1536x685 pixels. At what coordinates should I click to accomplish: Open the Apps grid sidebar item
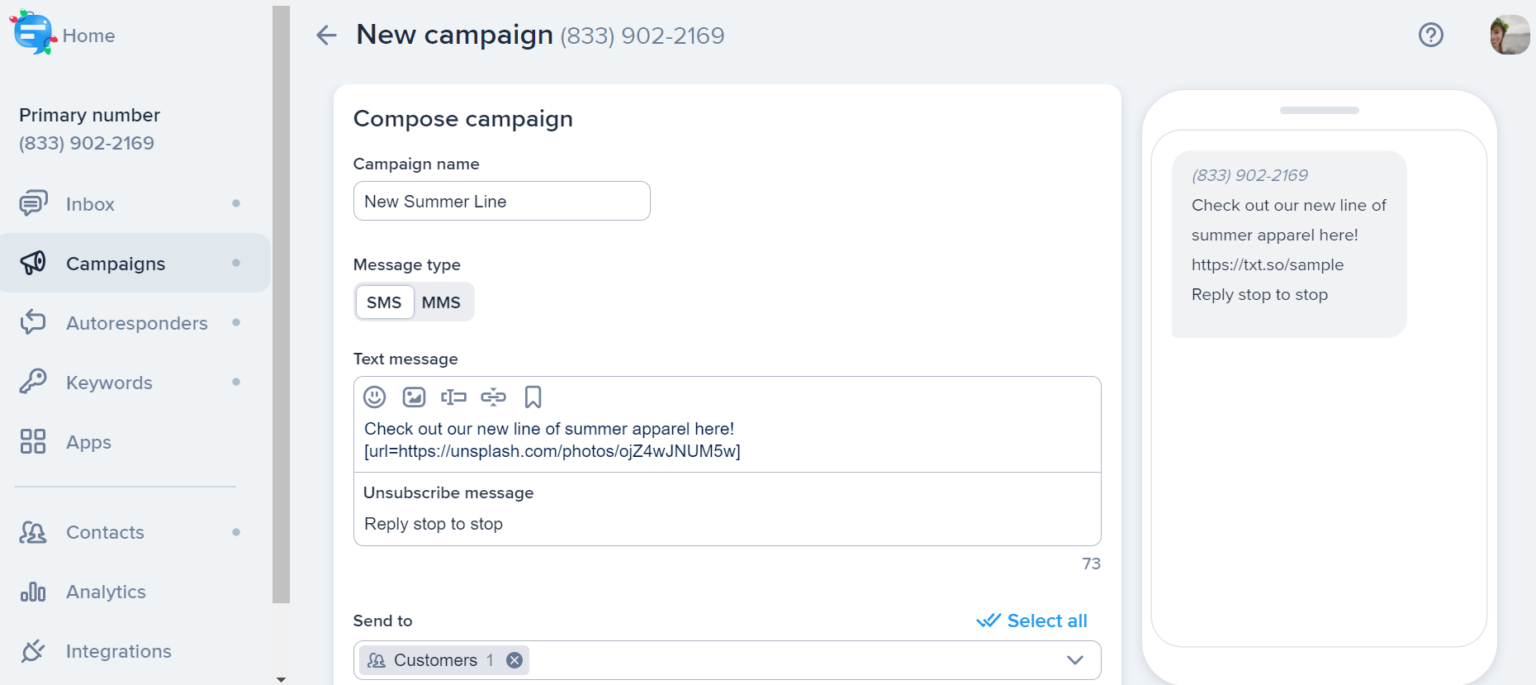88,442
